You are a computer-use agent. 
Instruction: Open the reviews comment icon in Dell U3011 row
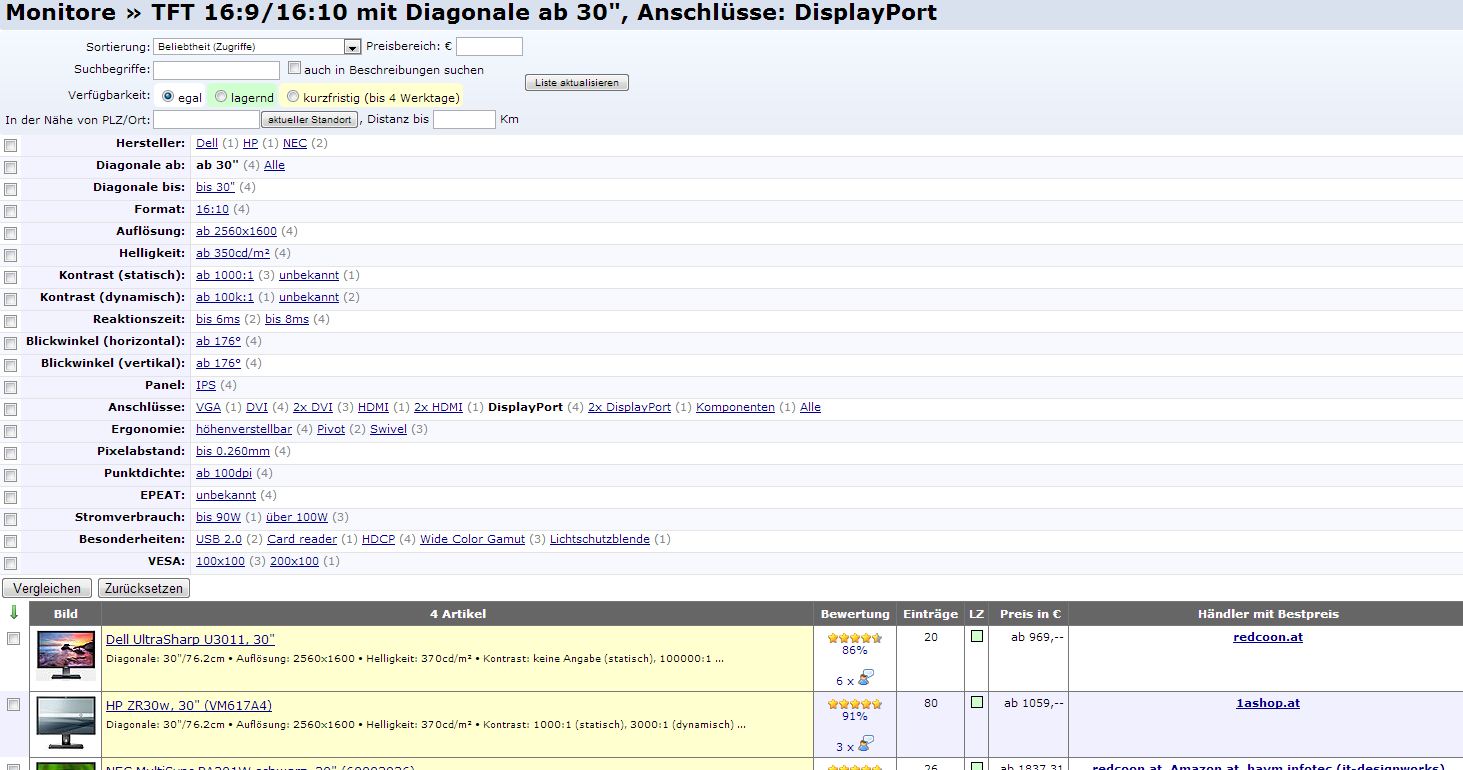pos(866,679)
